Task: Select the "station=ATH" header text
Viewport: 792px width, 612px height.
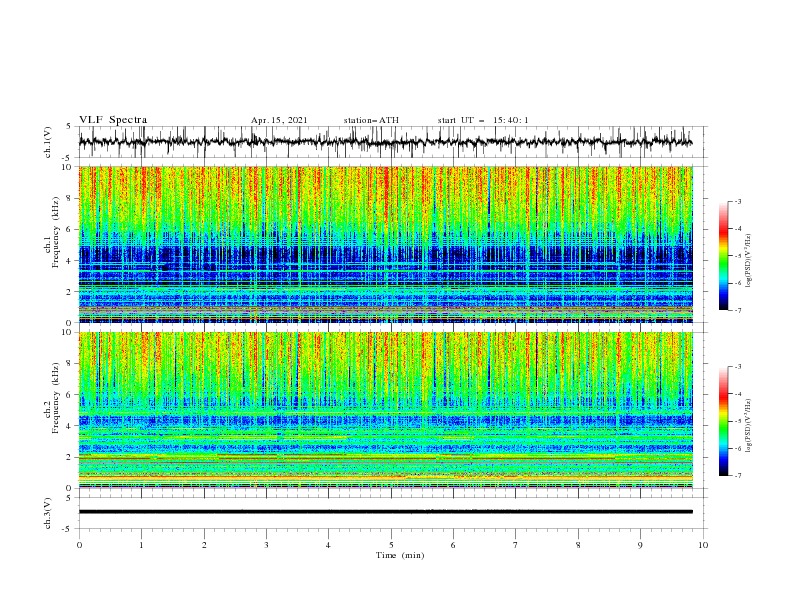Action: pos(371,120)
